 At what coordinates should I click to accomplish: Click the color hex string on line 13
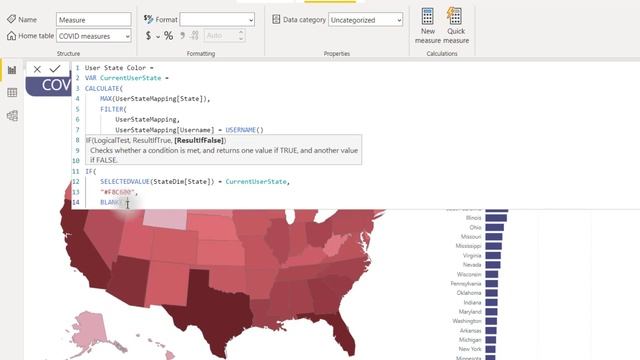117,192
